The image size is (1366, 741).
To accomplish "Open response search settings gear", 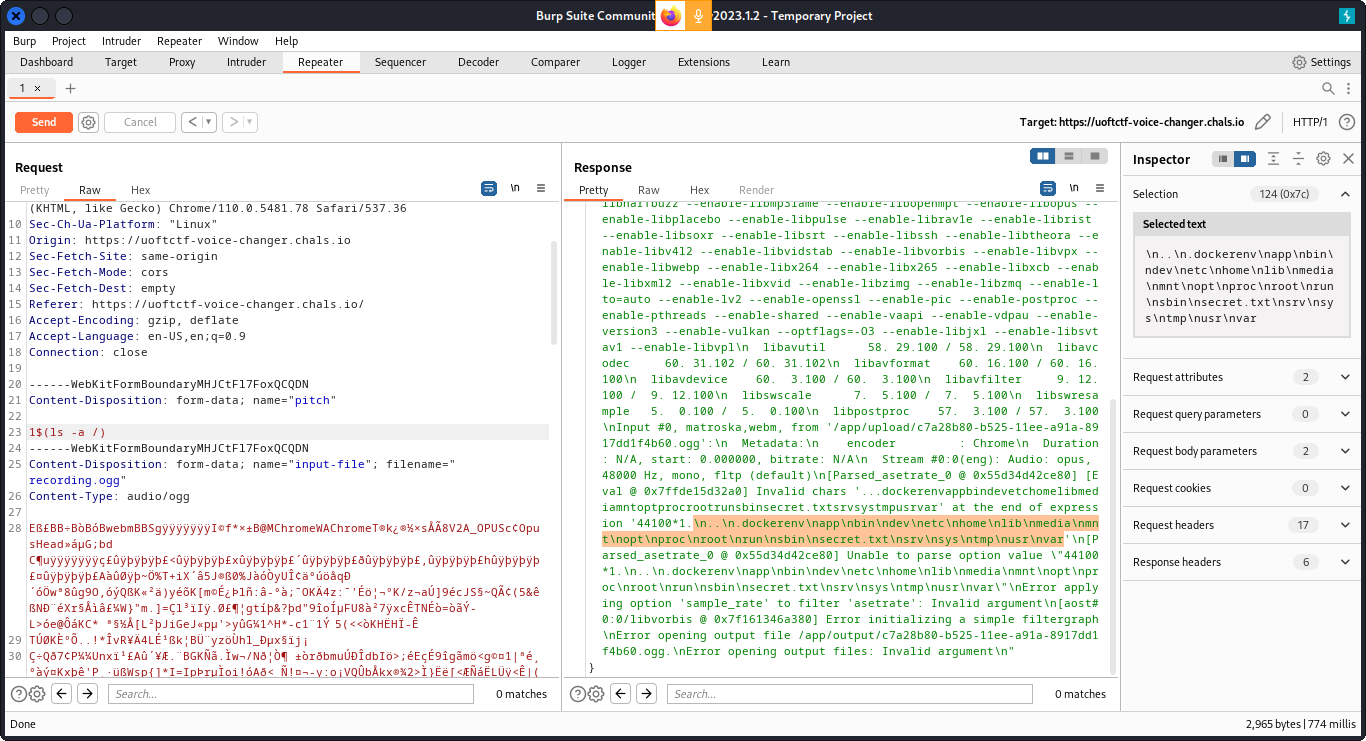I will pos(596,694).
